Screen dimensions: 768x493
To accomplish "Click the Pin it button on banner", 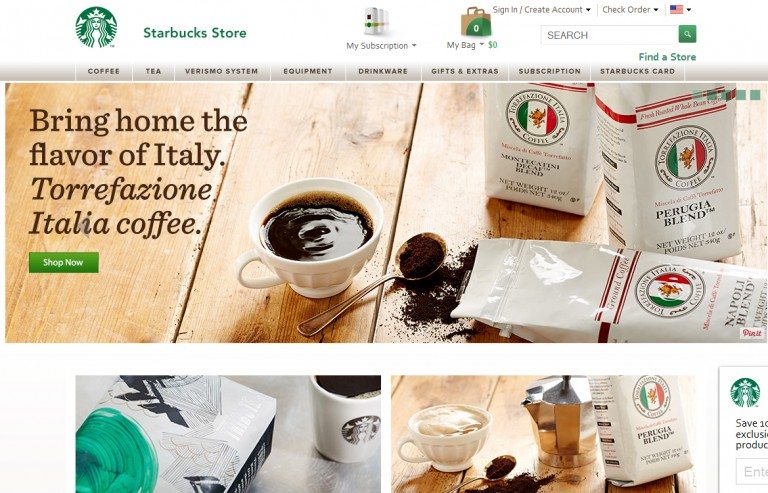I will tap(752, 333).
